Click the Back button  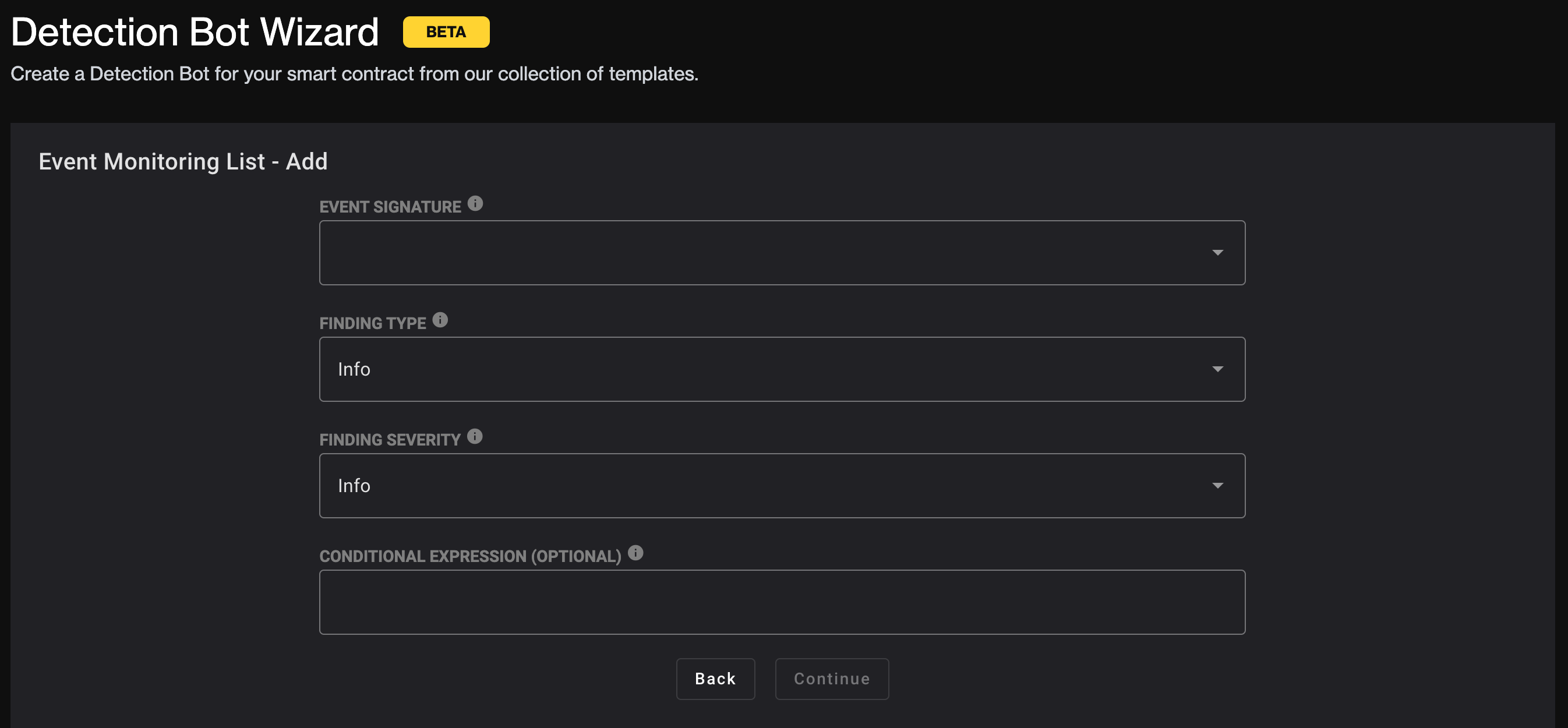tap(715, 679)
